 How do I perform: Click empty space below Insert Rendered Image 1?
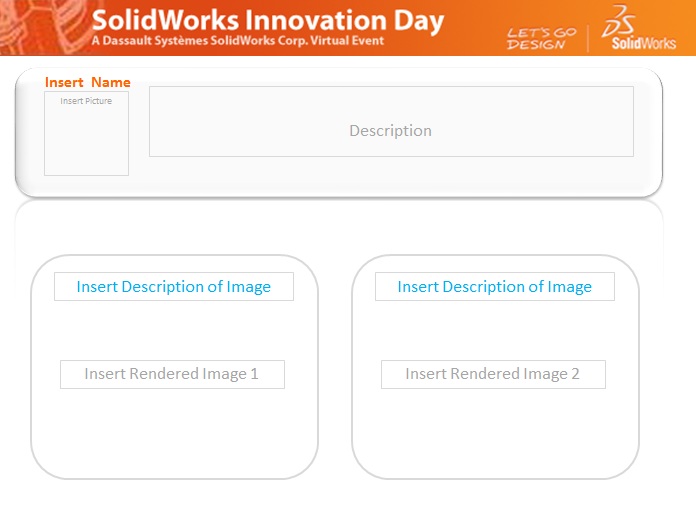pos(172,430)
